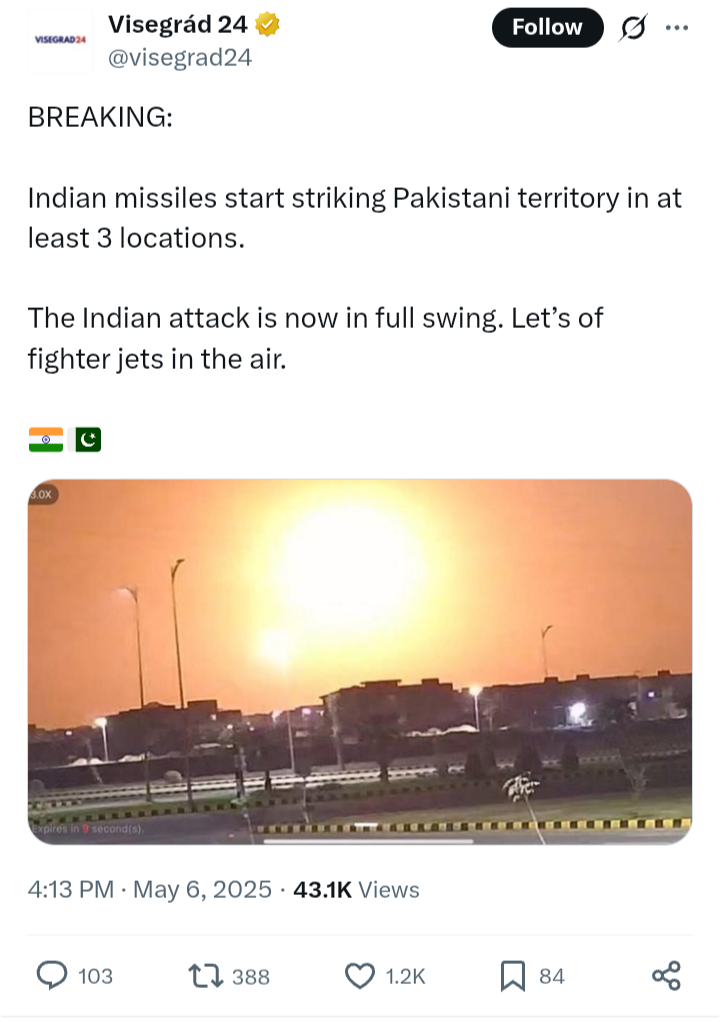Click the video progress bar
Viewport: 720px width, 1022px height.
(x=368, y=841)
